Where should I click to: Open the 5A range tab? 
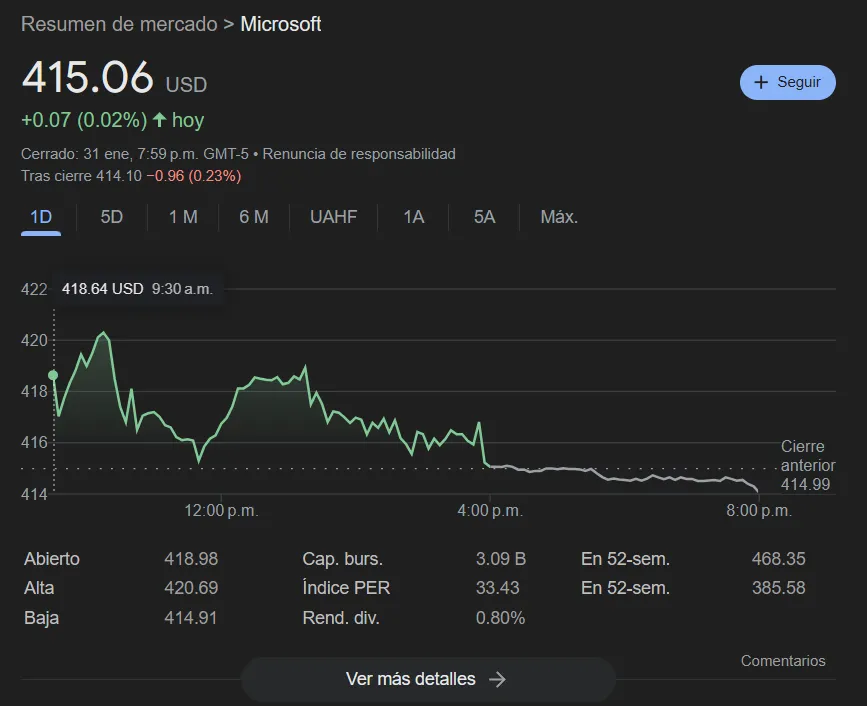point(484,217)
